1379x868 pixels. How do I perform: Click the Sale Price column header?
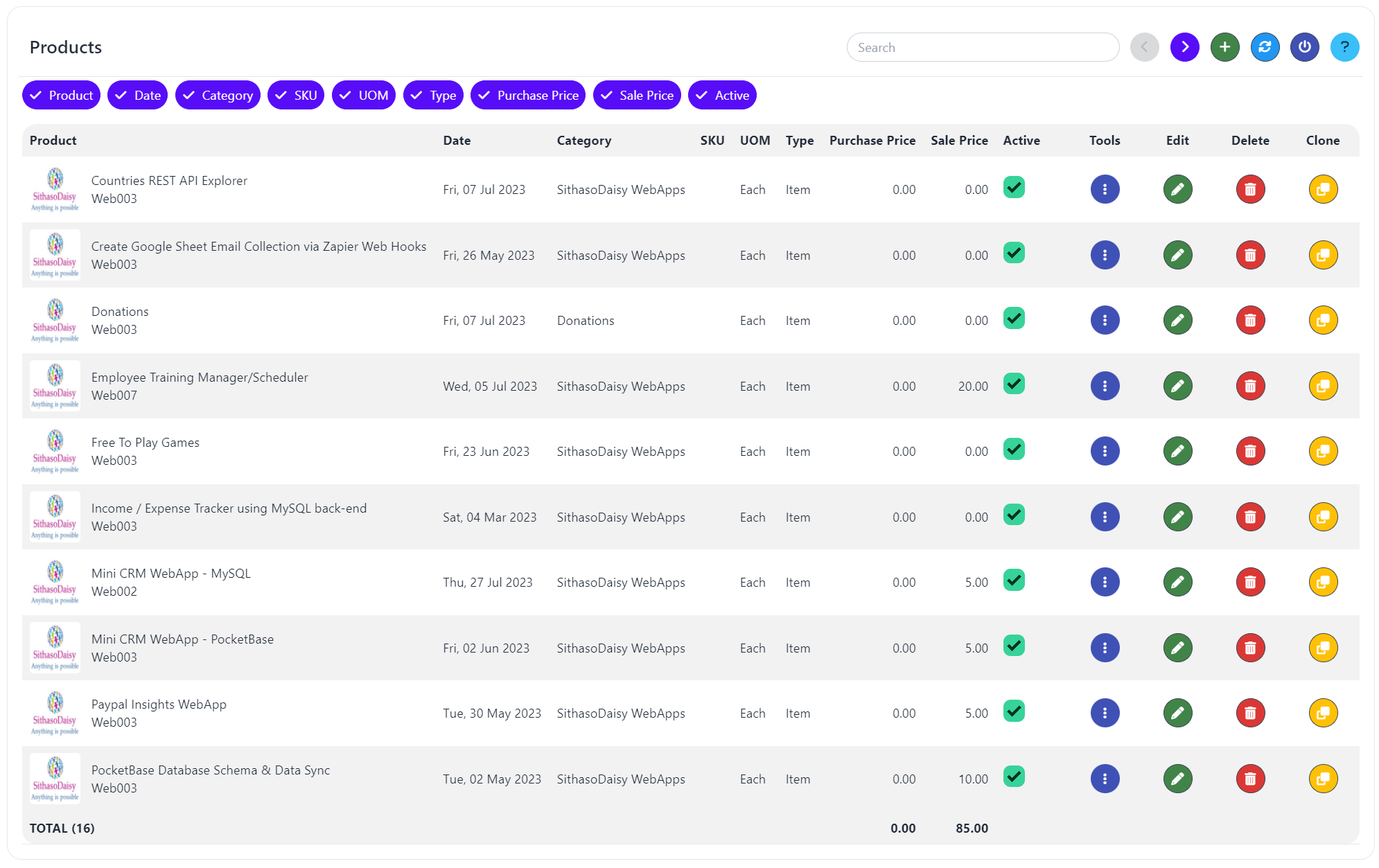pos(959,141)
